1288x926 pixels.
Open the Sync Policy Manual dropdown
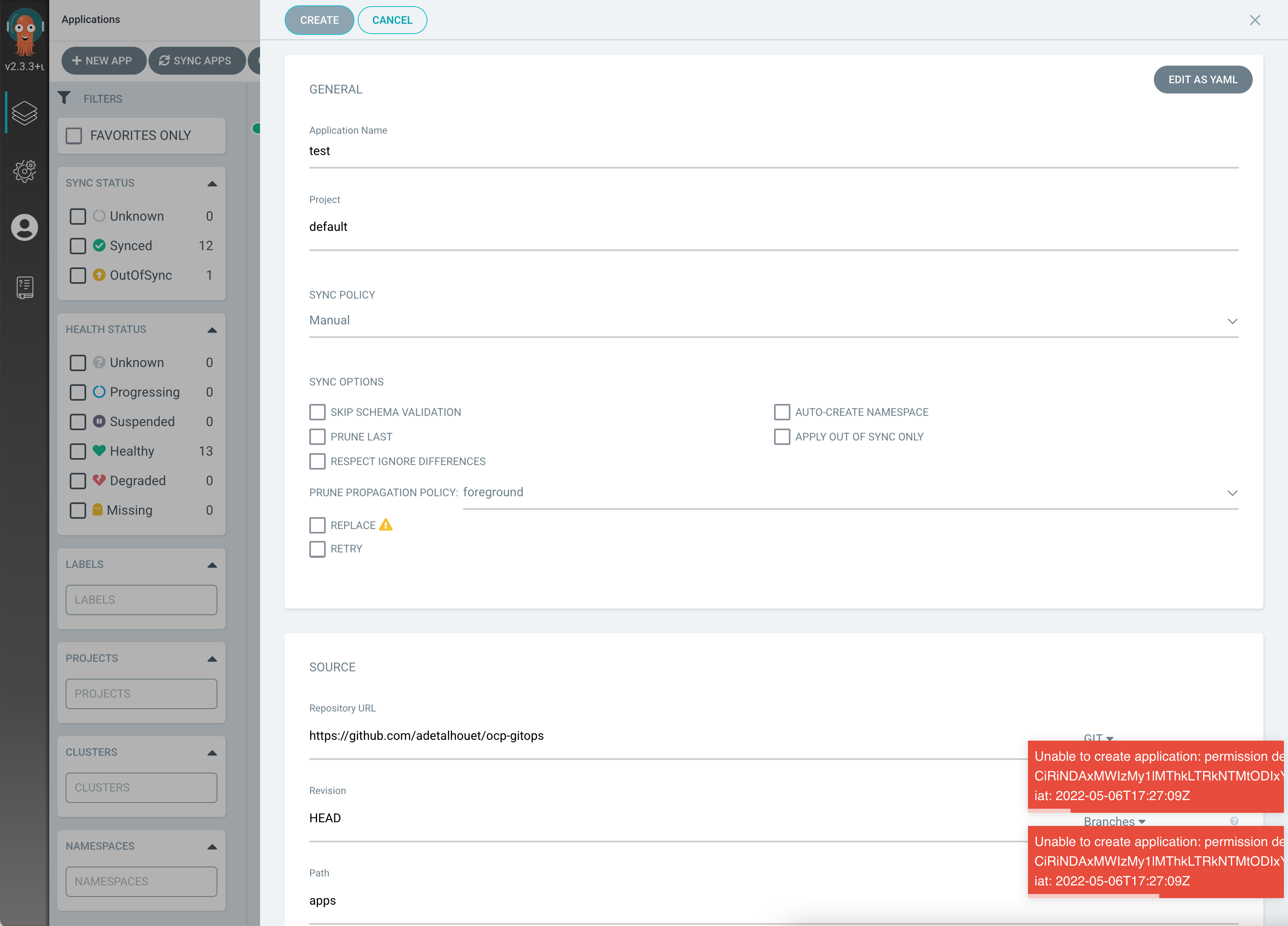pos(773,321)
